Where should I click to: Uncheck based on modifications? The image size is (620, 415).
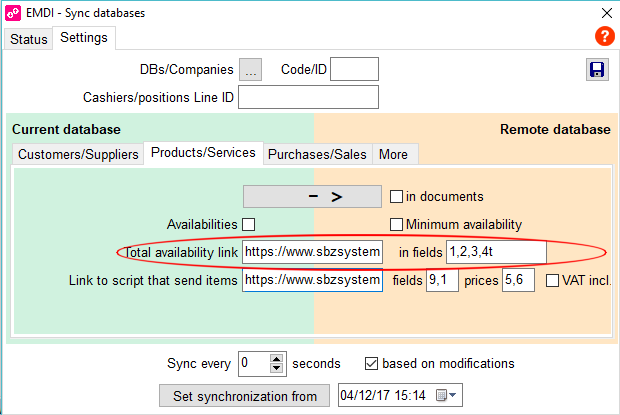(371, 364)
